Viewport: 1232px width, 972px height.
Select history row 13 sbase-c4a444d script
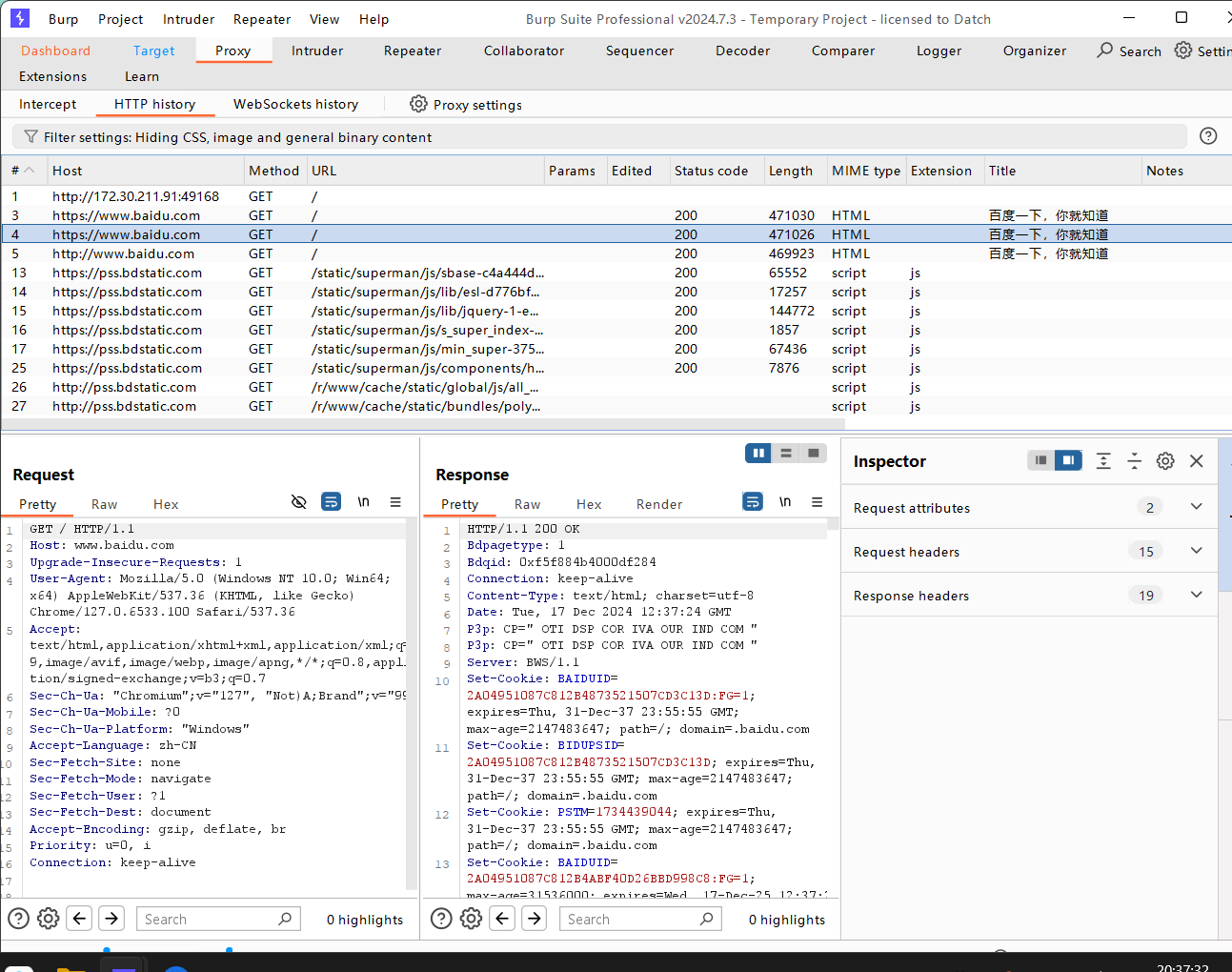pos(616,273)
